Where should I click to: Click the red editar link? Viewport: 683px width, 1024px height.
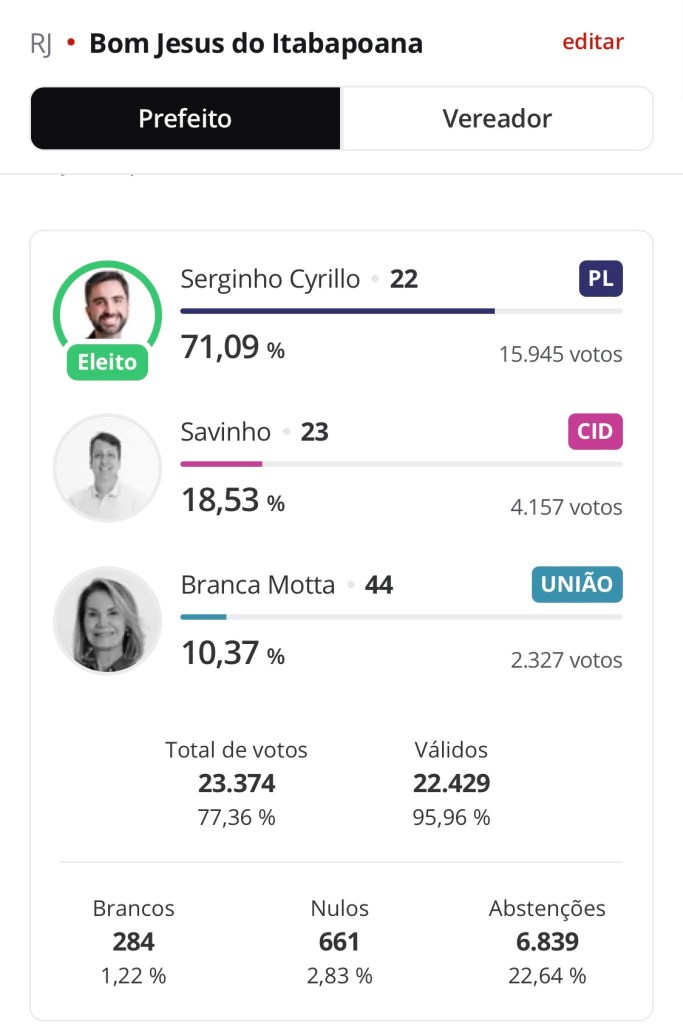[x=593, y=42]
